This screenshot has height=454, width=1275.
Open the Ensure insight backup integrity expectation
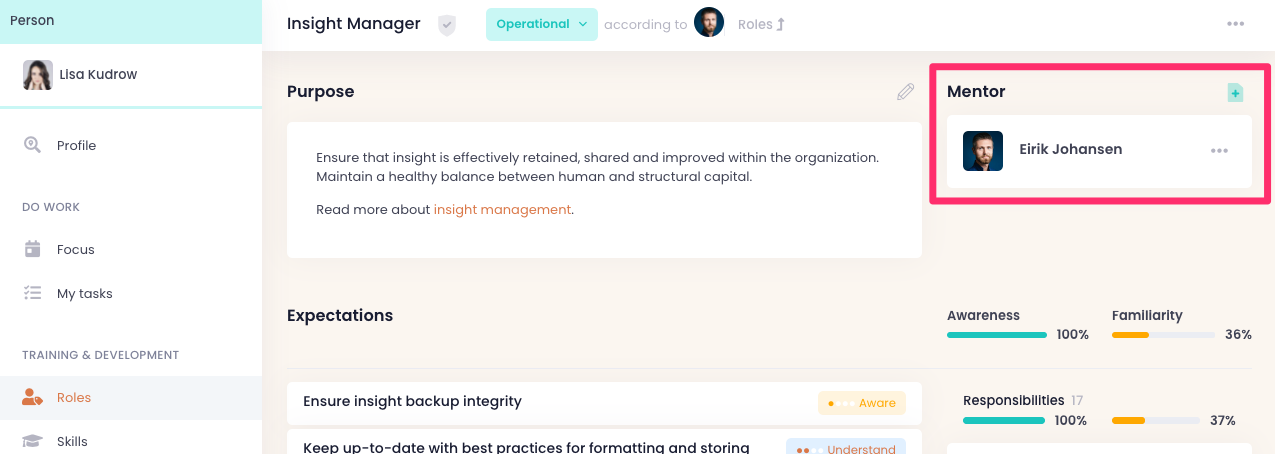point(412,402)
